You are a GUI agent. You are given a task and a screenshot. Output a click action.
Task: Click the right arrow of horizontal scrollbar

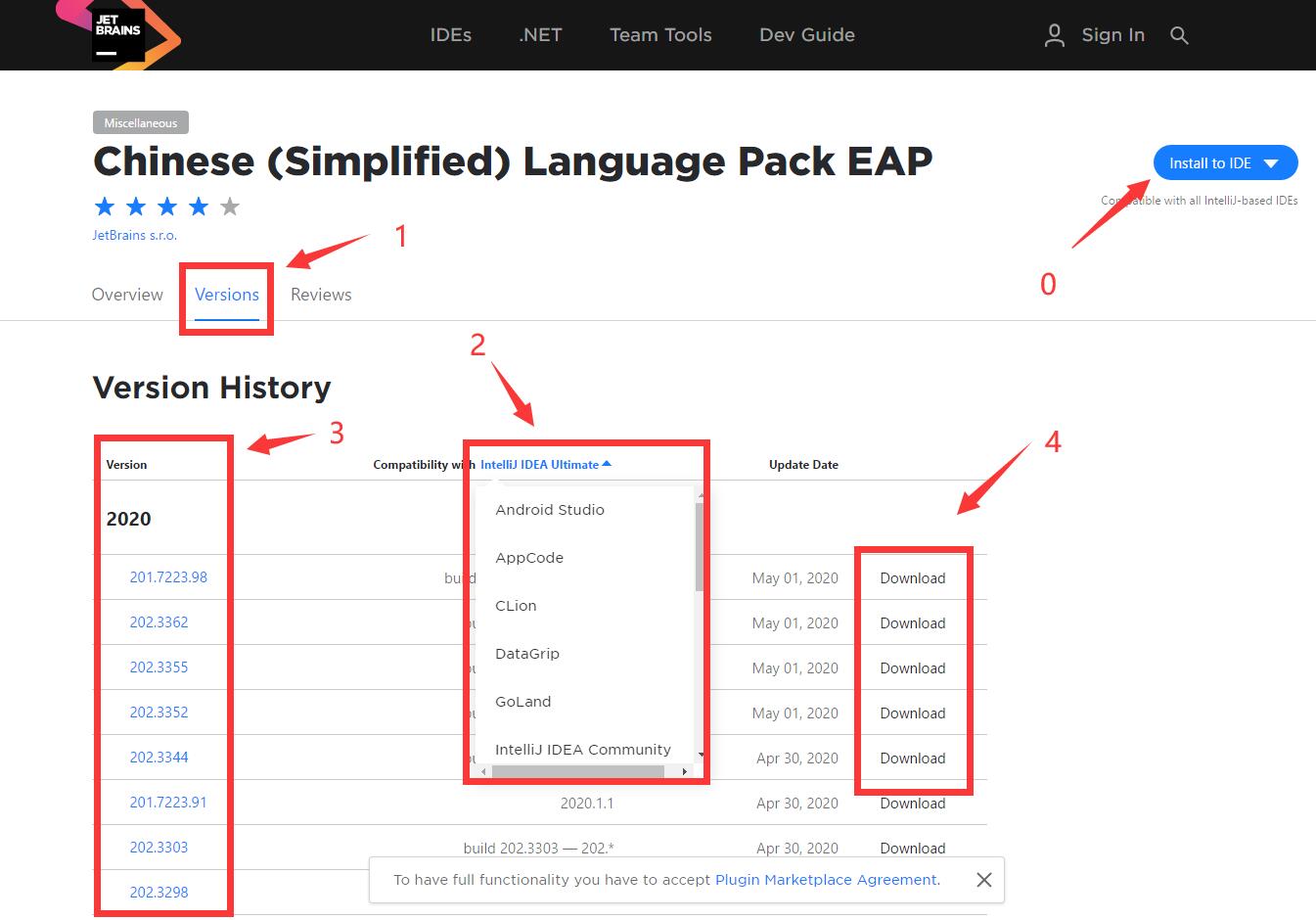point(684,771)
